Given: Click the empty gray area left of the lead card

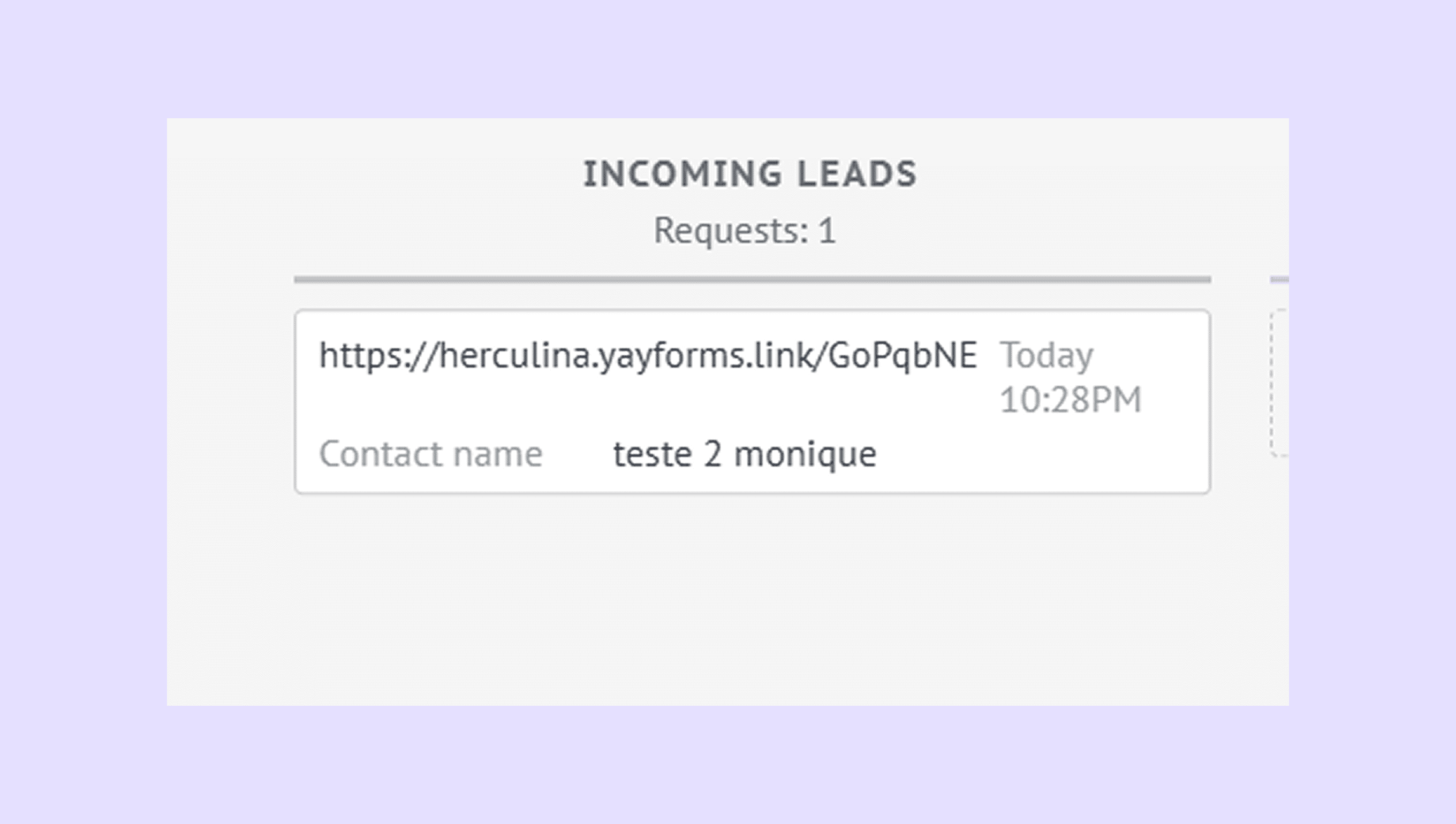Looking at the screenshot, I should pyautogui.click(x=230, y=402).
